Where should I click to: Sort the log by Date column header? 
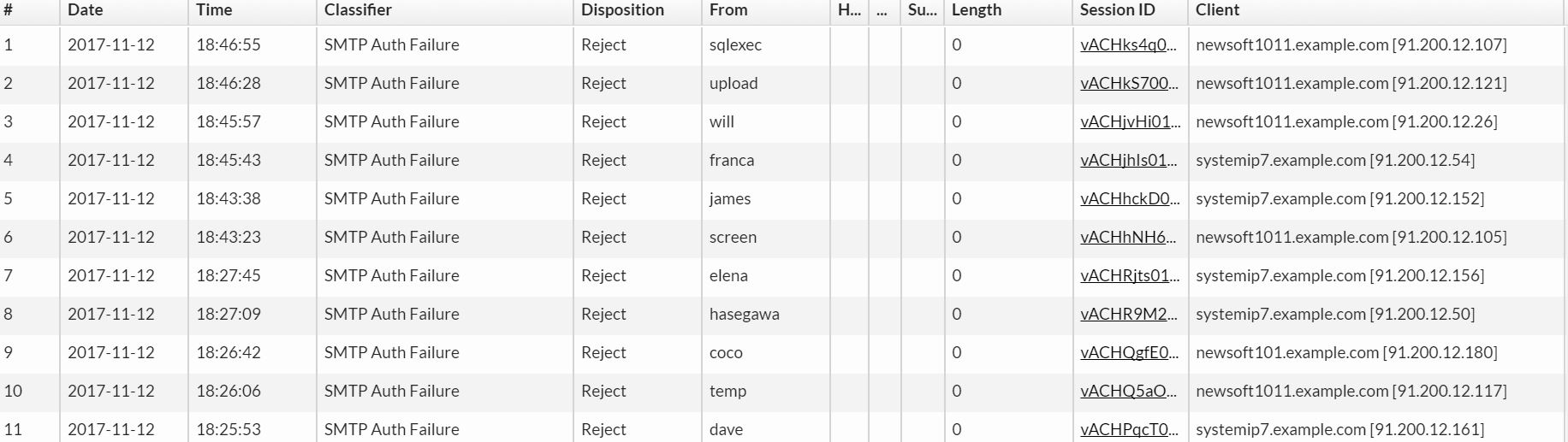point(86,10)
